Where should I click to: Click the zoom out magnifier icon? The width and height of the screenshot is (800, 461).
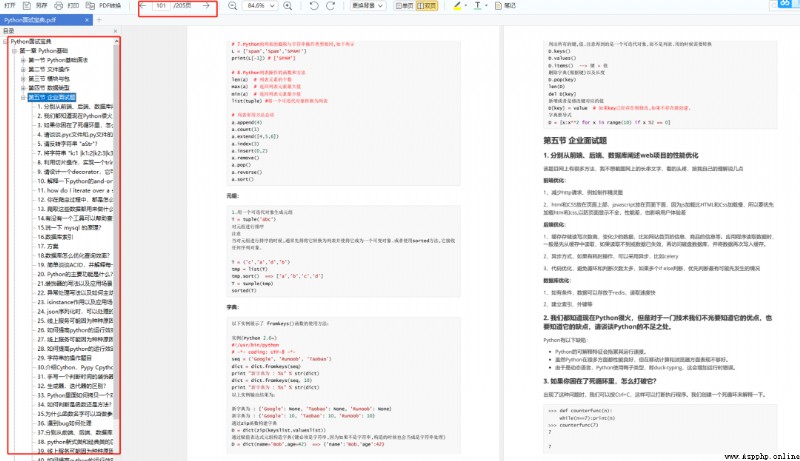tap(232, 6)
